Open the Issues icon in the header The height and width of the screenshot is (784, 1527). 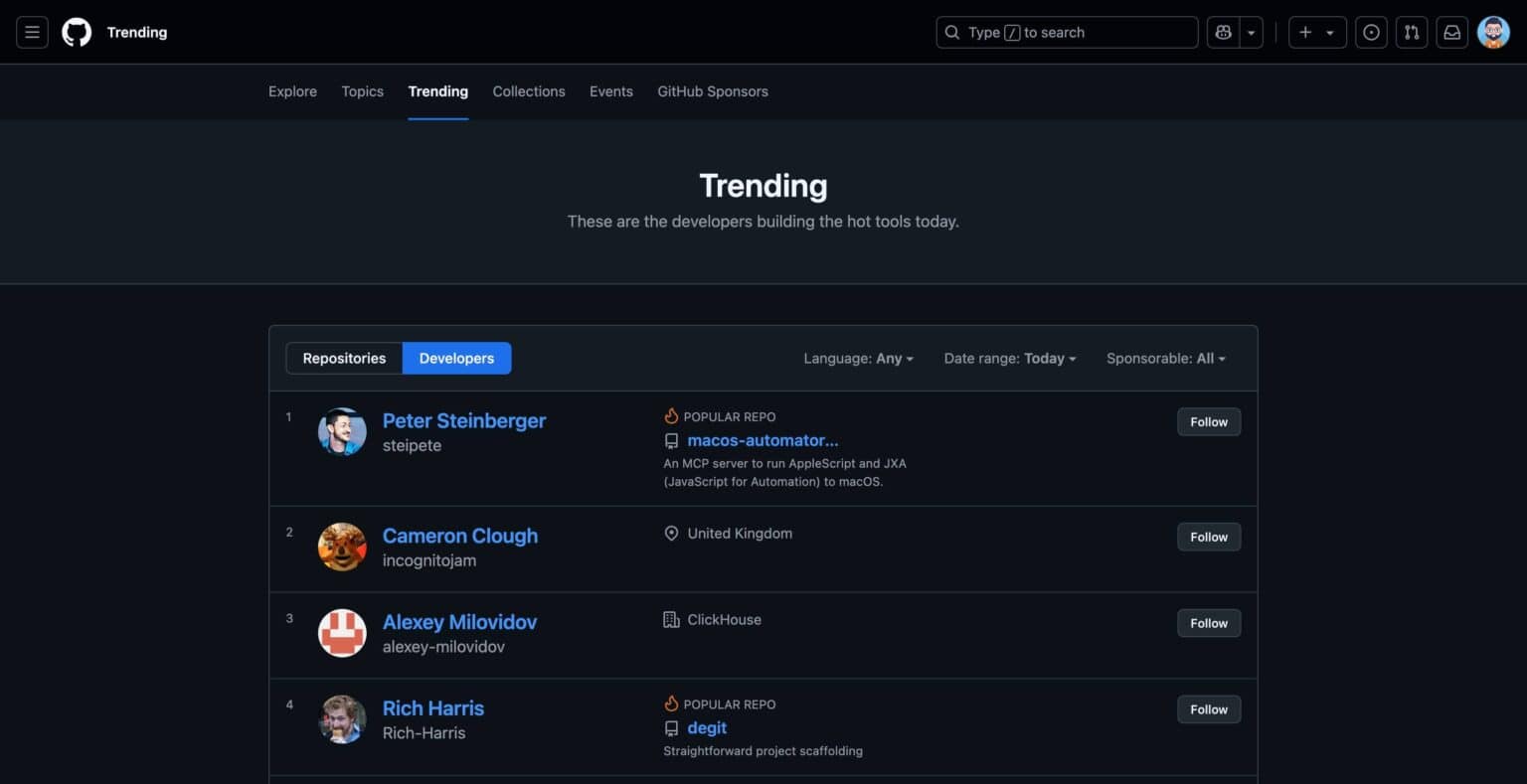[1371, 32]
